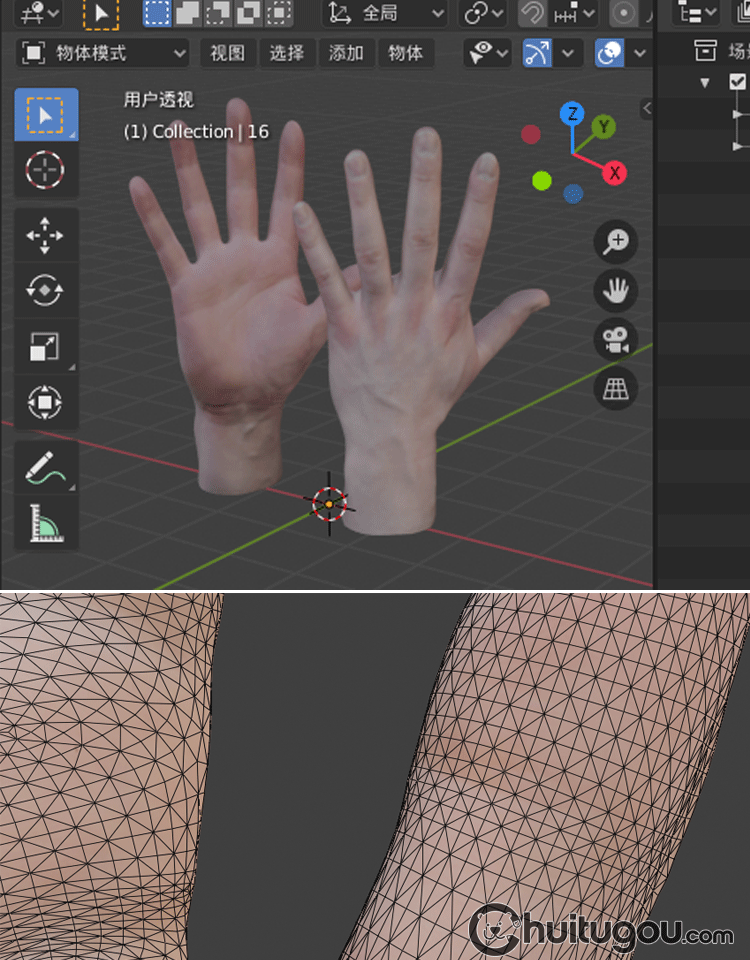The image size is (750, 960).
Task: Toggle perspective/orthographic grid button
Action: pyautogui.click(x=616, y=389)
